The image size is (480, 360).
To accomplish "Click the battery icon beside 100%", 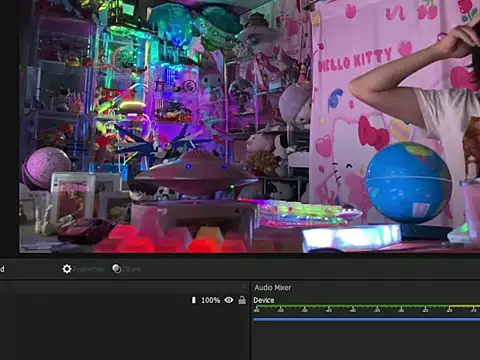I will (194, 300).
